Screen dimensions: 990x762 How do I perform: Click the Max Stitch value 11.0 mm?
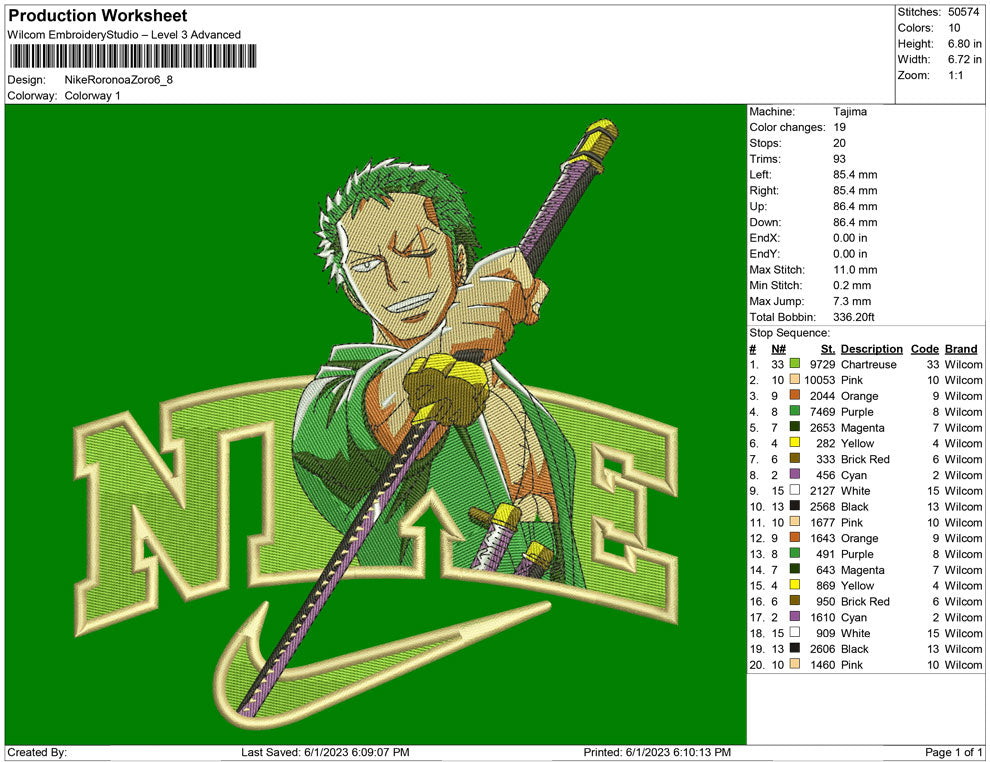pos(855,270)
